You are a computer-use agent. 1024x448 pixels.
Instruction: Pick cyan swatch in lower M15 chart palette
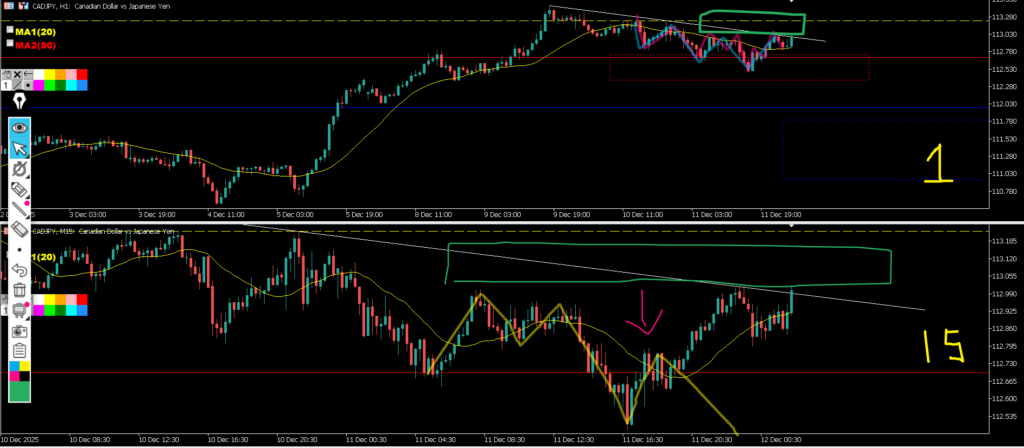(71, 310)
